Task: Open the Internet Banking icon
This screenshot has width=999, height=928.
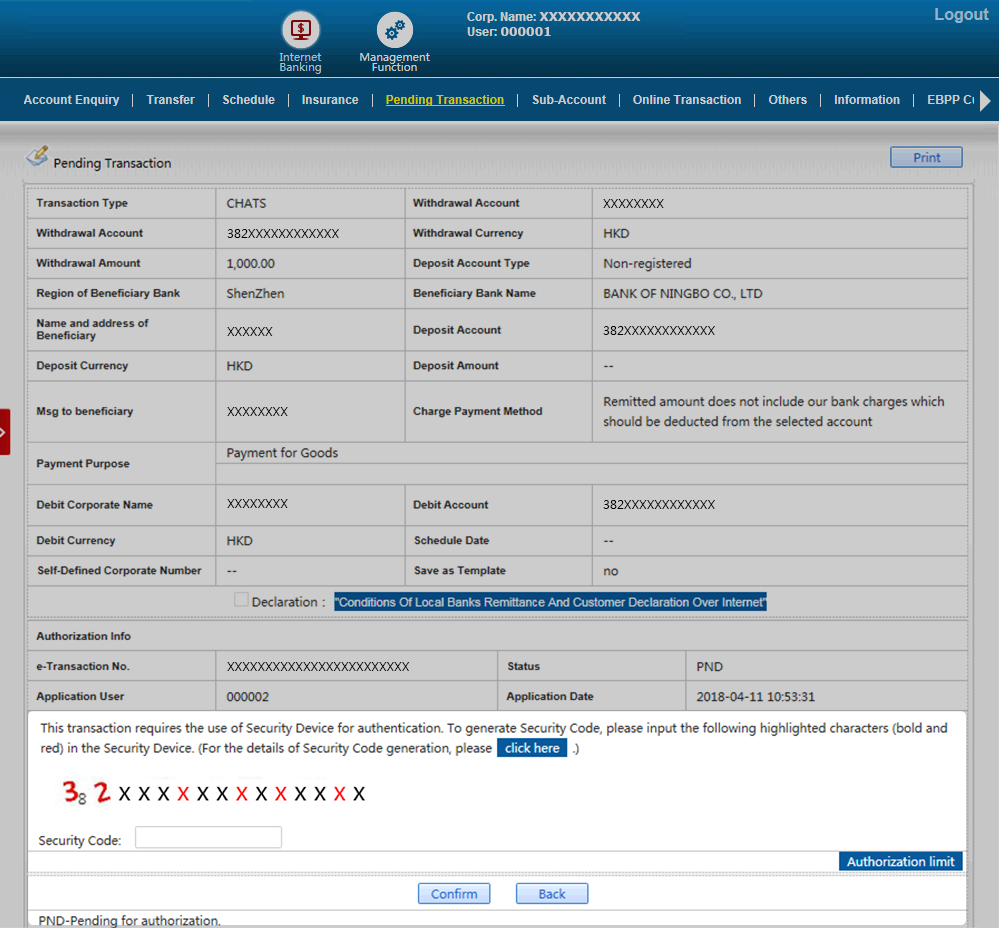Action: point(300,30)
